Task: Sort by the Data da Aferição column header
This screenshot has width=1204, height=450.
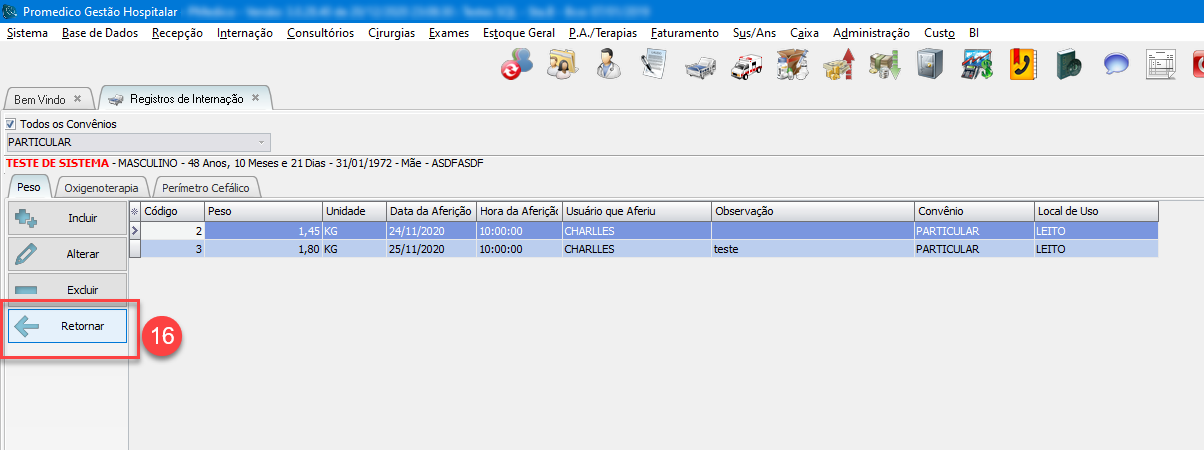Action: [x=430, y=211]
